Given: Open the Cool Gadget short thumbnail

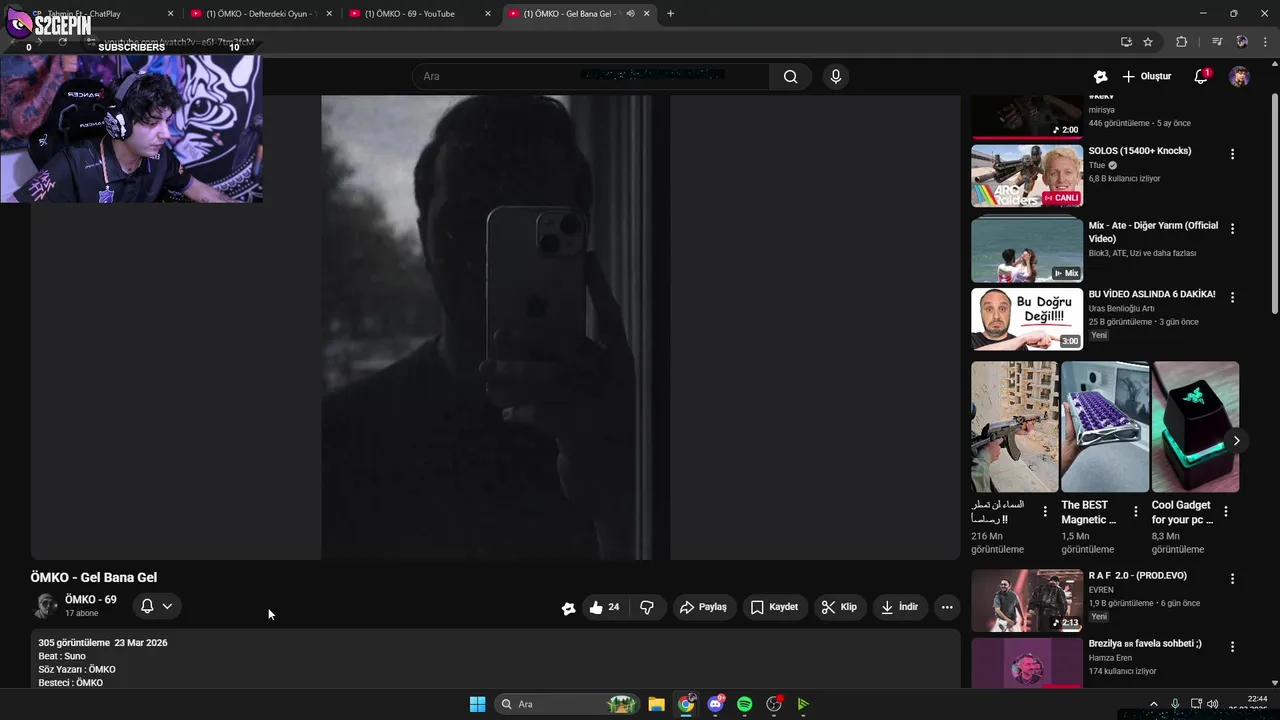Looking at the screenshot, I should [1195, 427].
